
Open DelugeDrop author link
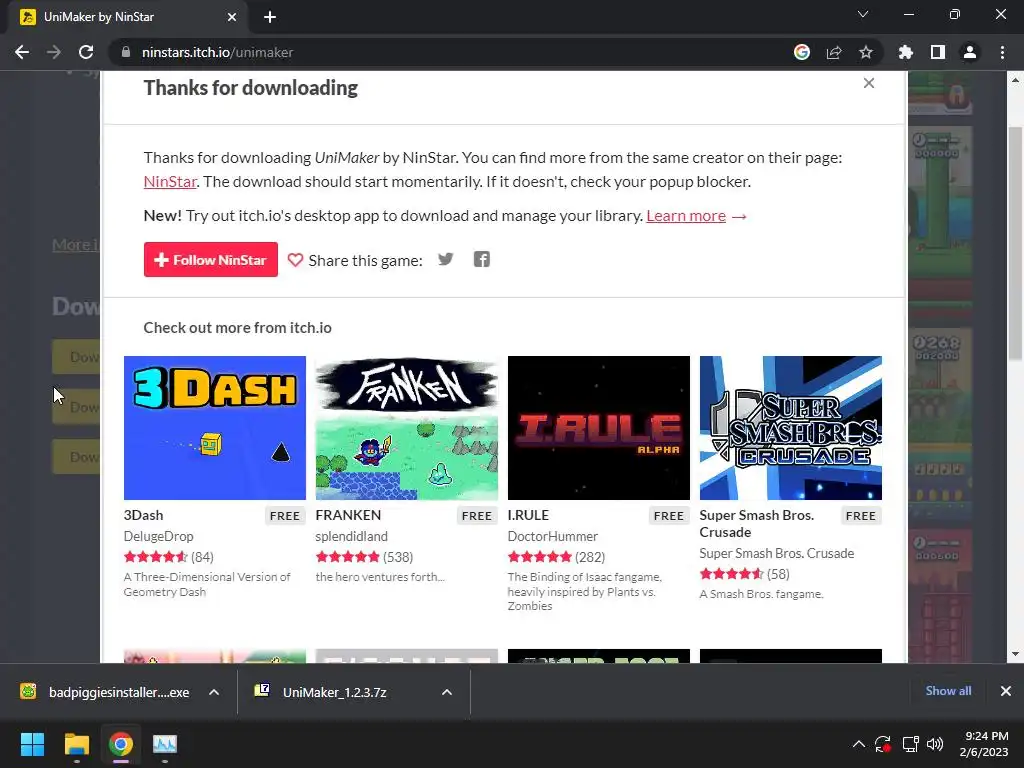158,536
